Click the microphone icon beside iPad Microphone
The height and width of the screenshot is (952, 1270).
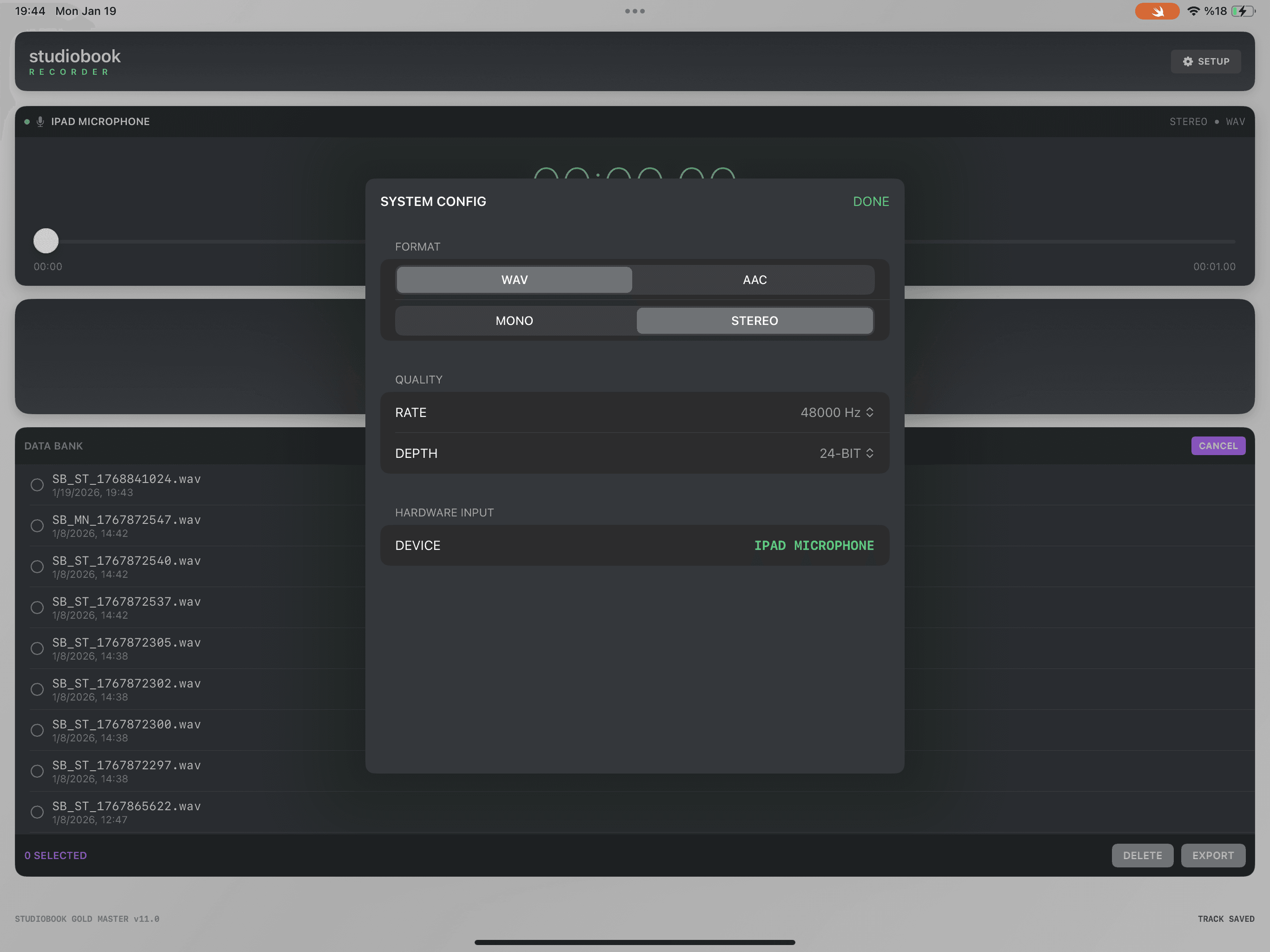(40, 121)
